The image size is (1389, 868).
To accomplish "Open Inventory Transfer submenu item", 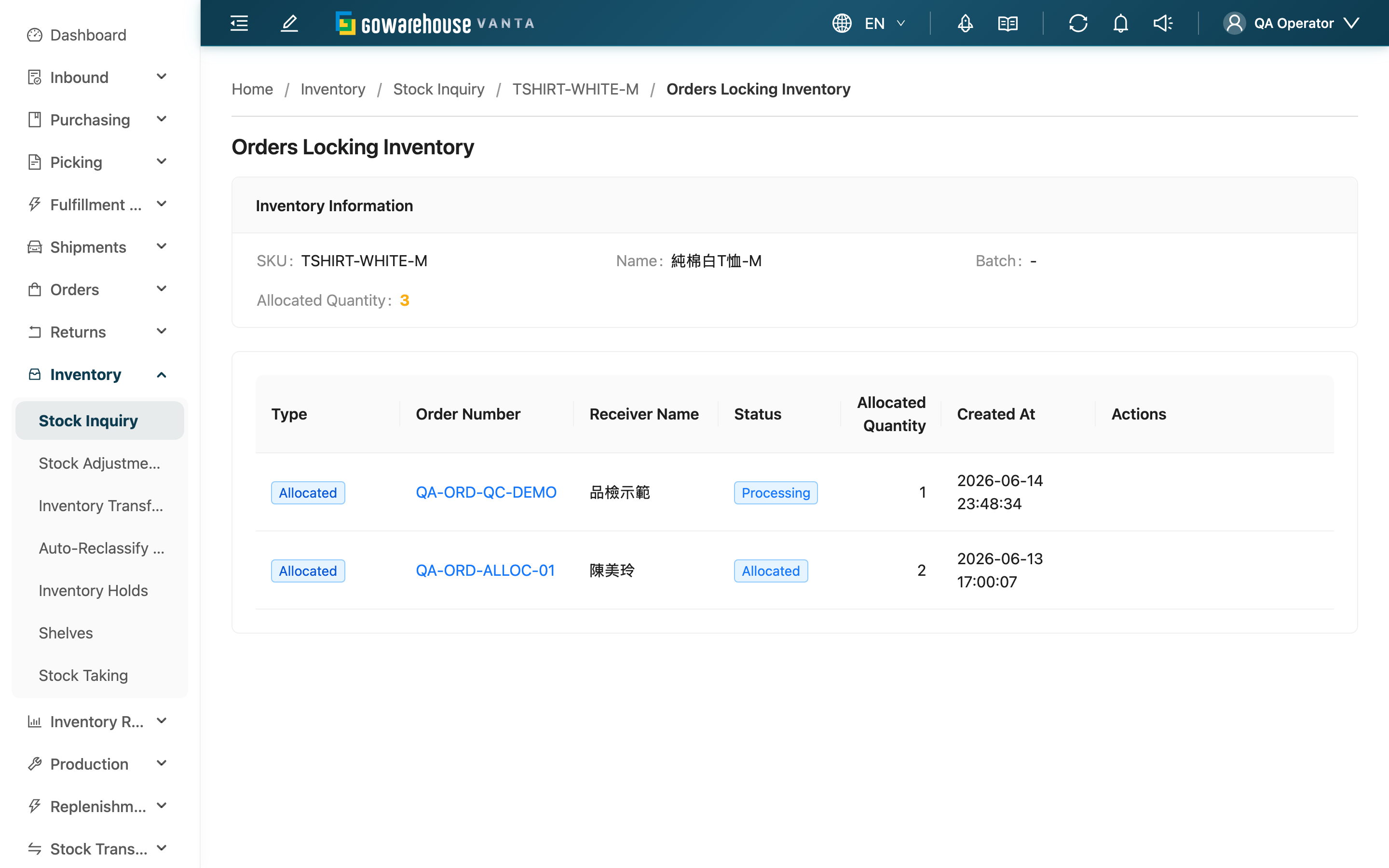I will click(x=100, y=506).
